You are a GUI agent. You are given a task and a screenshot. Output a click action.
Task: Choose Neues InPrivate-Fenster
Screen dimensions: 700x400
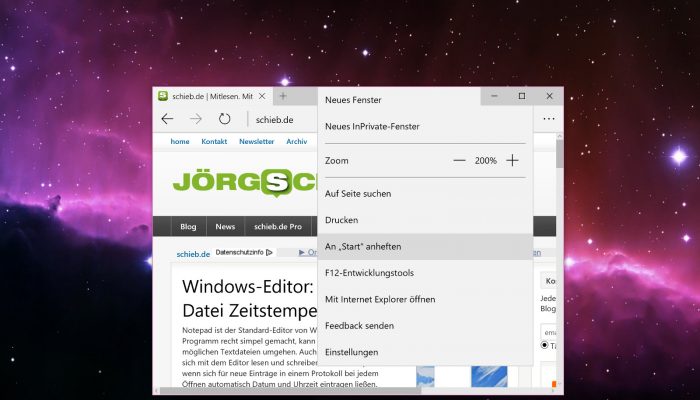click(x=425, y=126)
